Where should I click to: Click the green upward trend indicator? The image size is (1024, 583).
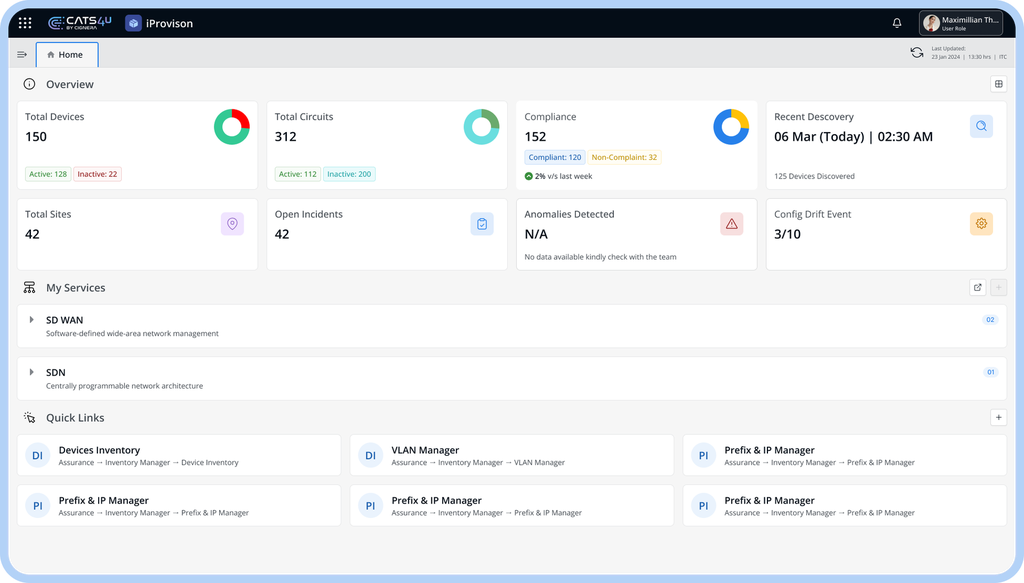point(528,176)
